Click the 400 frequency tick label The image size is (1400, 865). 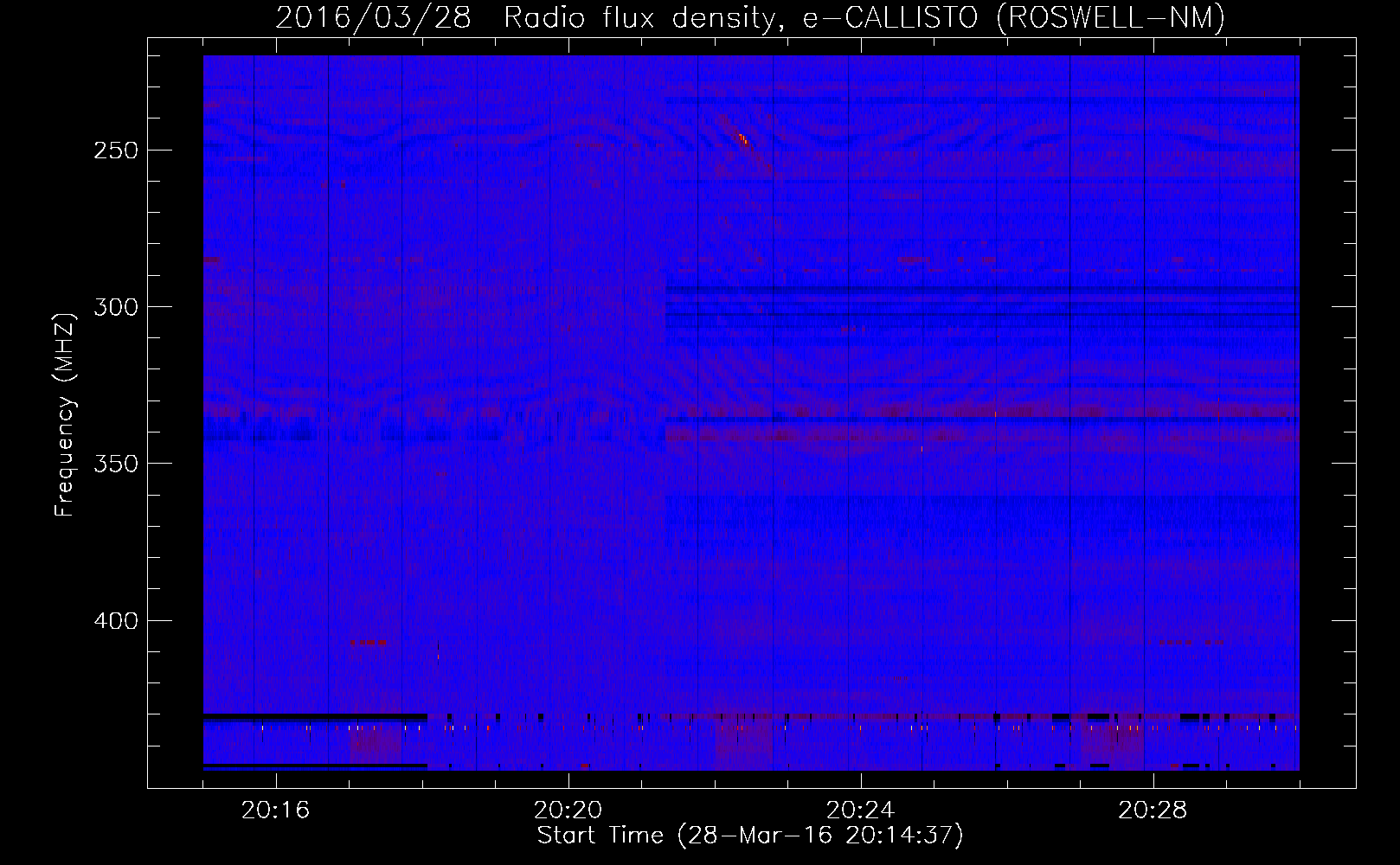pyautogui.click(x=116, y=621)
